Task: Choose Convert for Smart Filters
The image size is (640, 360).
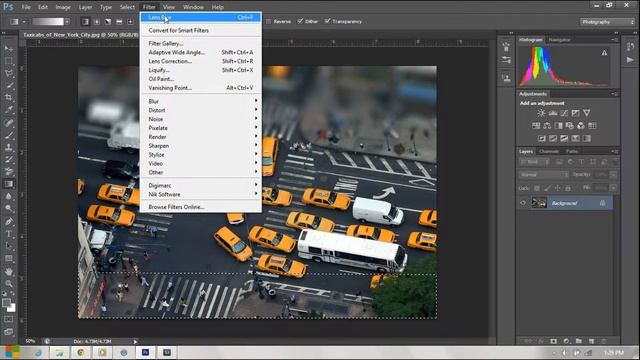Action: [200, 31]
